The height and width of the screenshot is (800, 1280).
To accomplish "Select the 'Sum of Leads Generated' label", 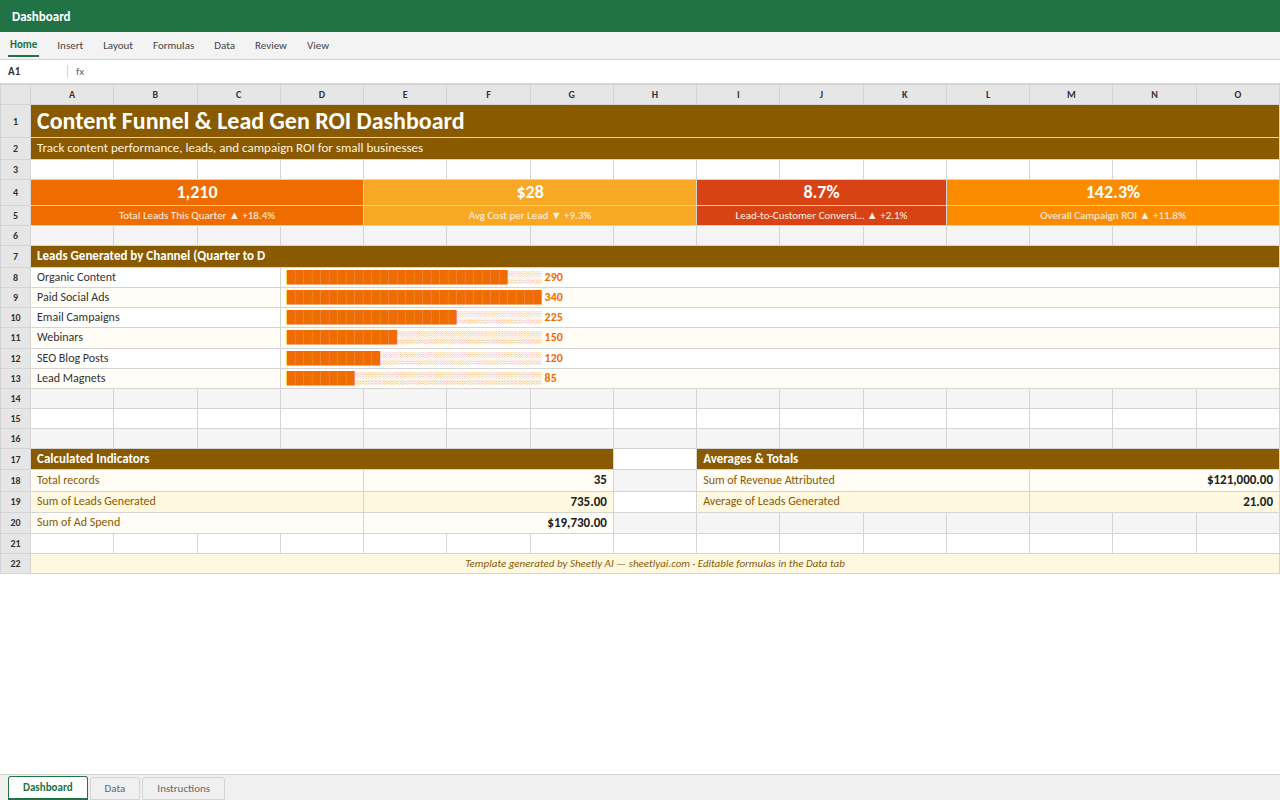I will 197,501.
